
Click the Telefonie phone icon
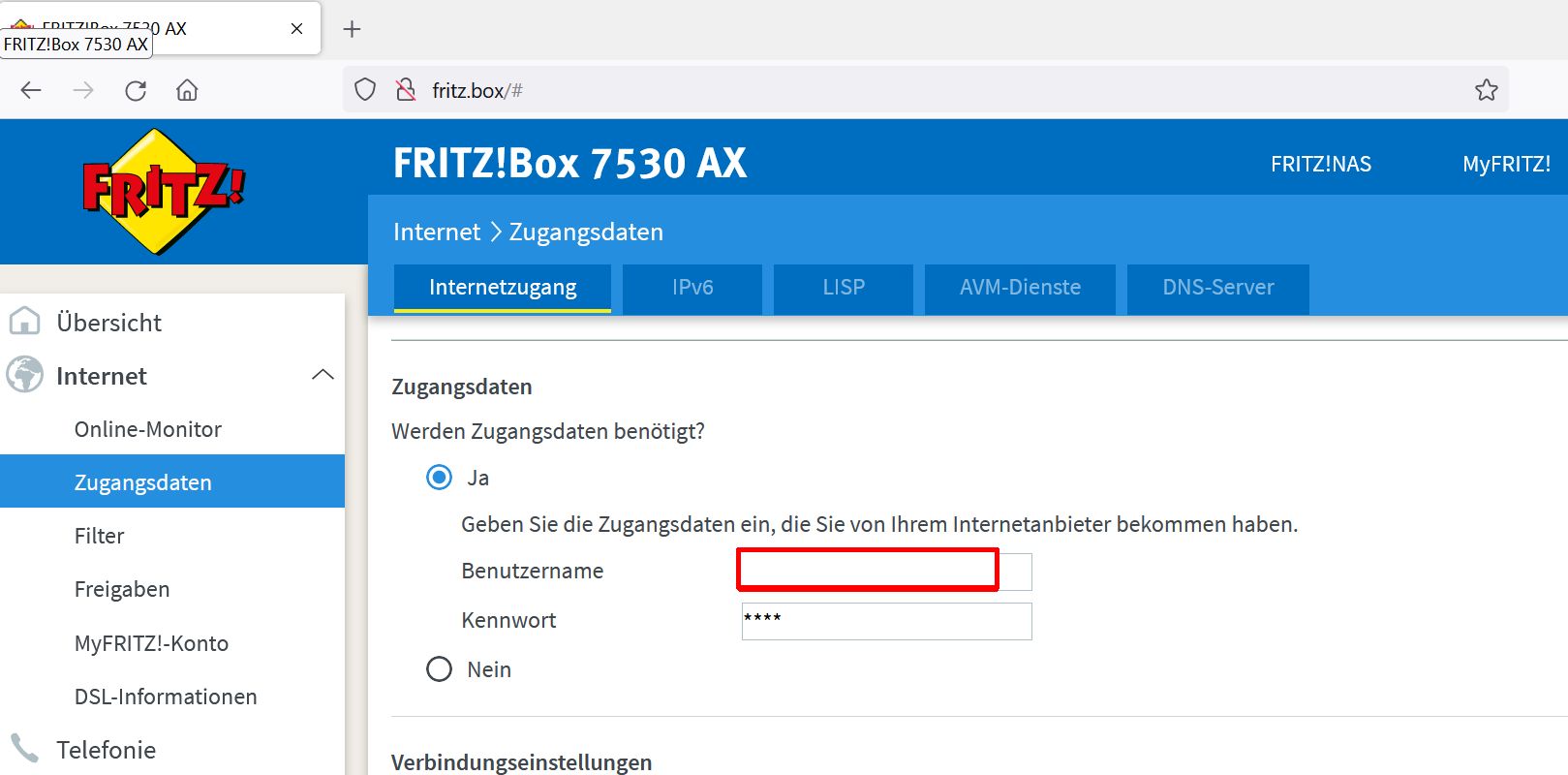click(24, 748)
